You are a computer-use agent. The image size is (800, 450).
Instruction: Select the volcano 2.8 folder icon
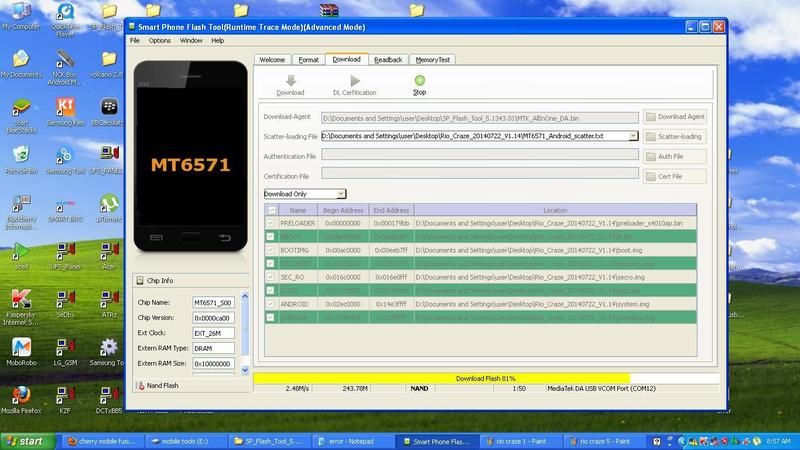pyautogui.click(x=108, y=64)
